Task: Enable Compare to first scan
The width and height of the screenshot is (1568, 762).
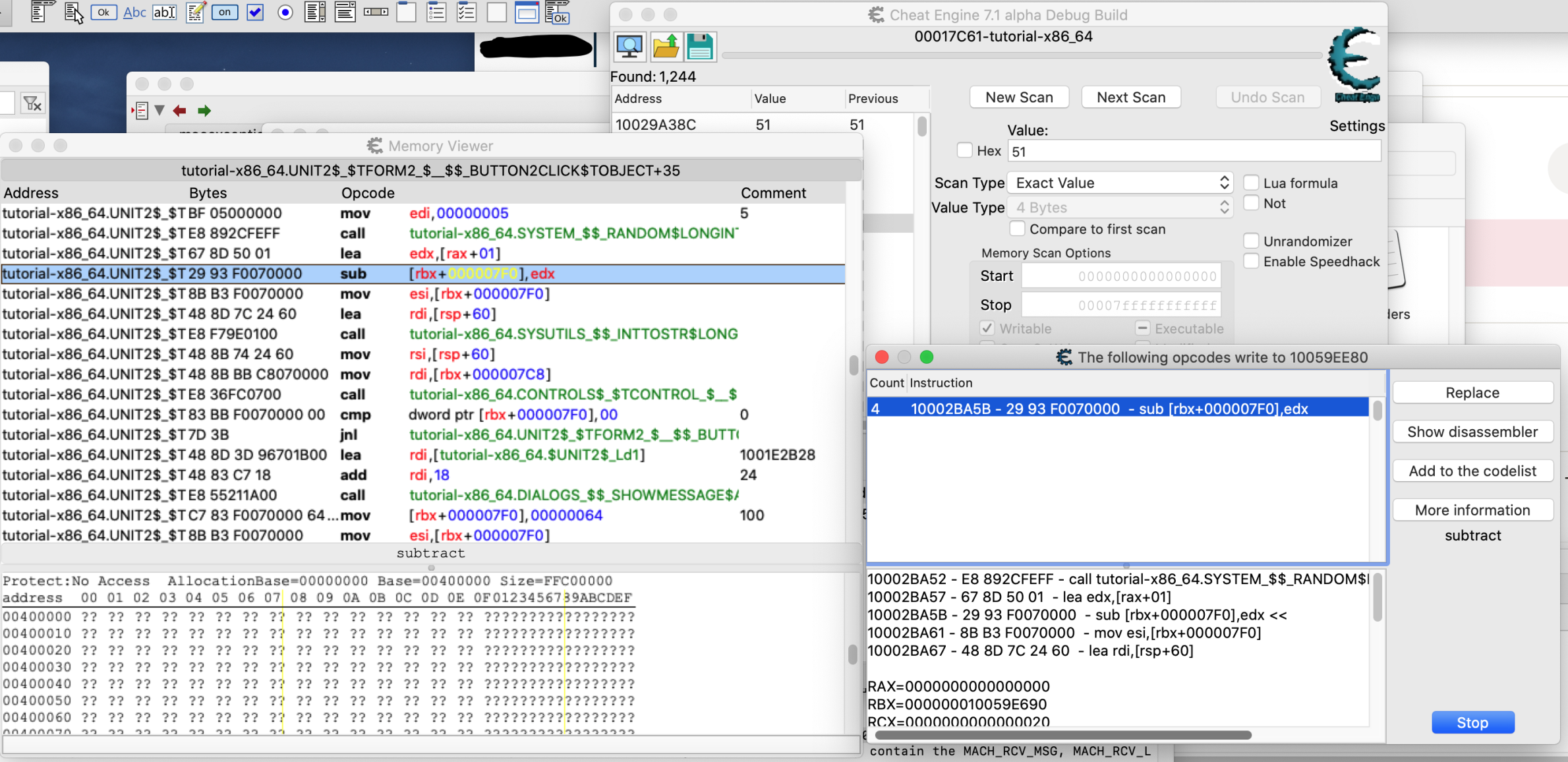Action: [1018, 229]
